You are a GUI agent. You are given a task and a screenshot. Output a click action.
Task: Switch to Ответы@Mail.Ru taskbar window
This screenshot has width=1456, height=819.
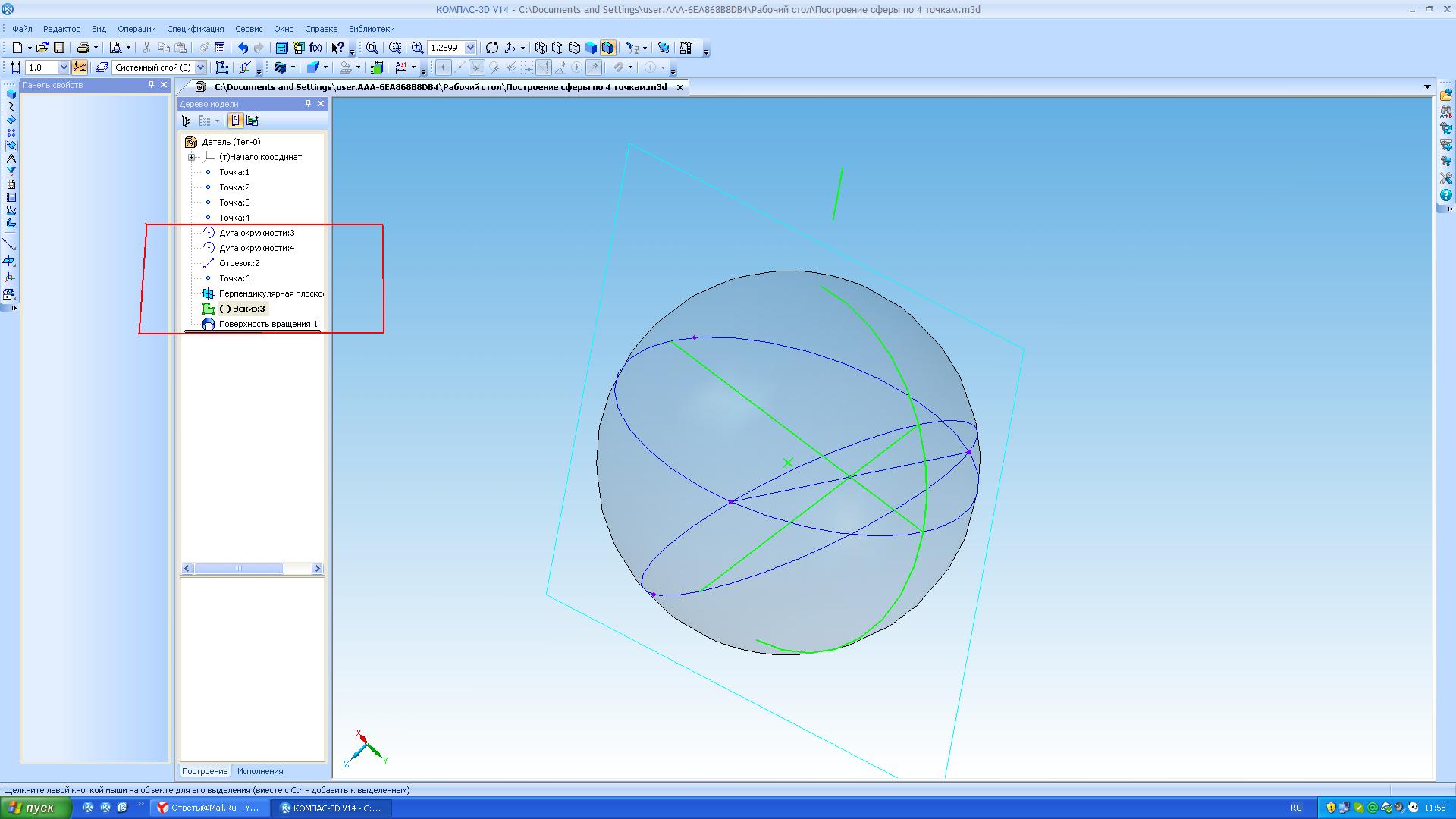click(209, 808)
